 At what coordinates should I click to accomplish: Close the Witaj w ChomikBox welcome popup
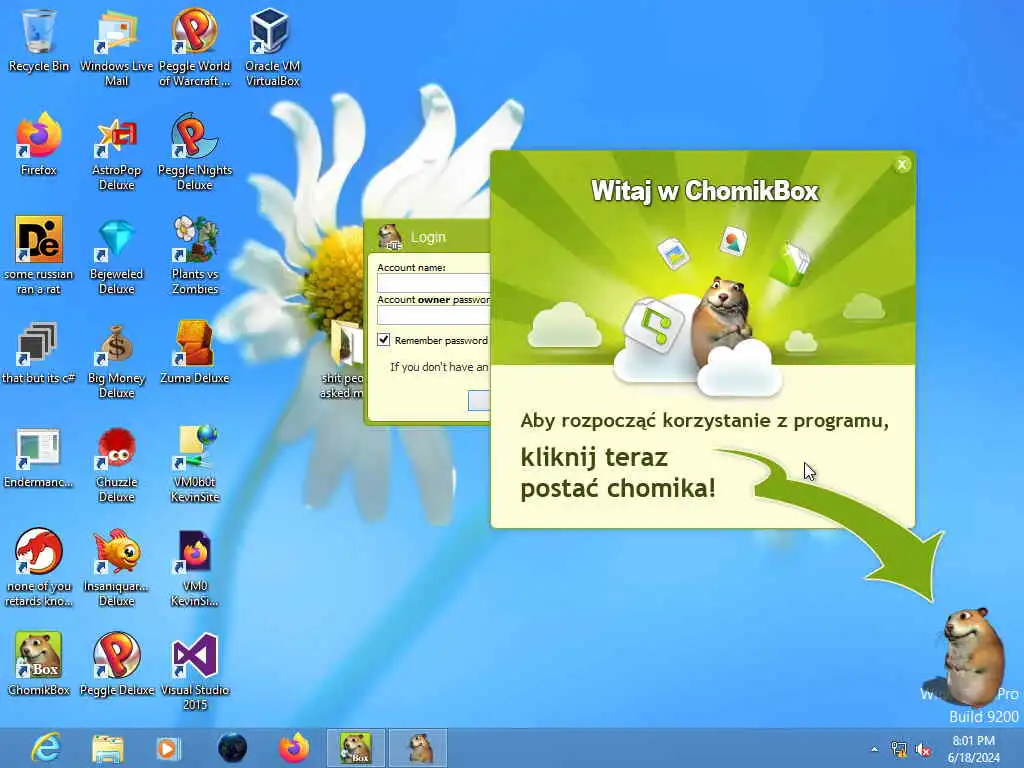(x=902, y=165)
